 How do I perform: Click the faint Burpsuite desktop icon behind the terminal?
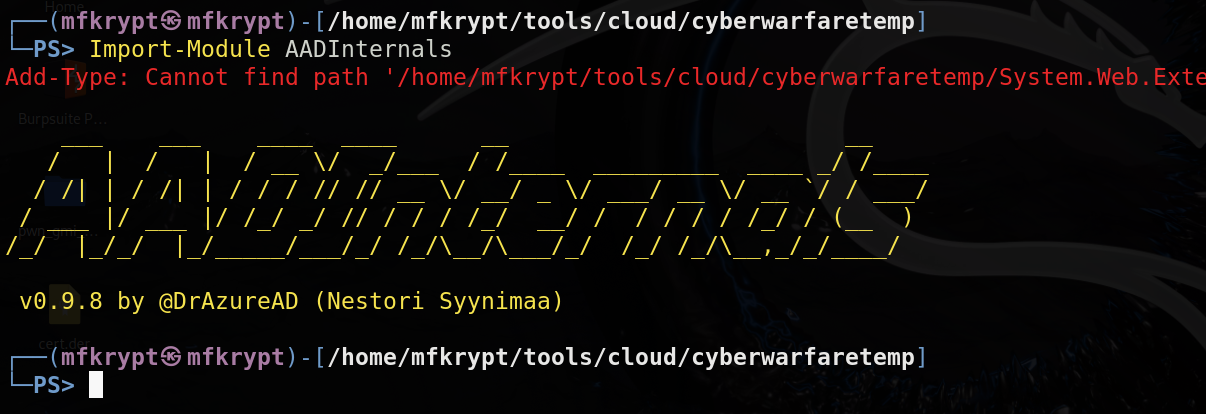(x=62, y=118)
